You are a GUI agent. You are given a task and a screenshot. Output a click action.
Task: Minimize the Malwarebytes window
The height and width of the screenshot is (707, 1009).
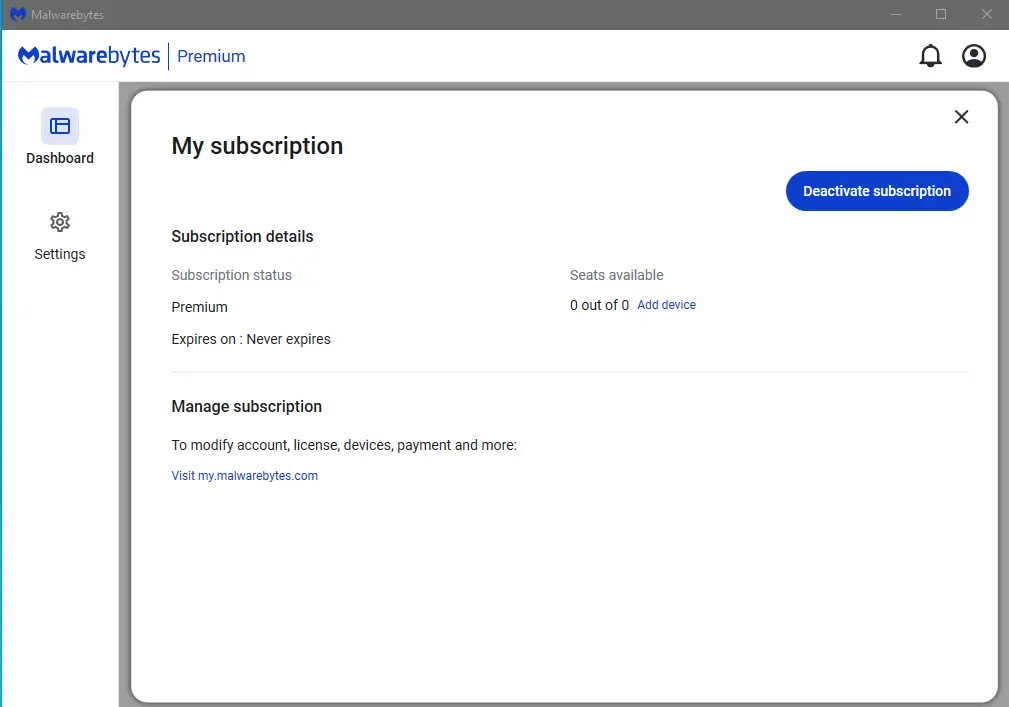pyautogui.click(x=896, y=14)
